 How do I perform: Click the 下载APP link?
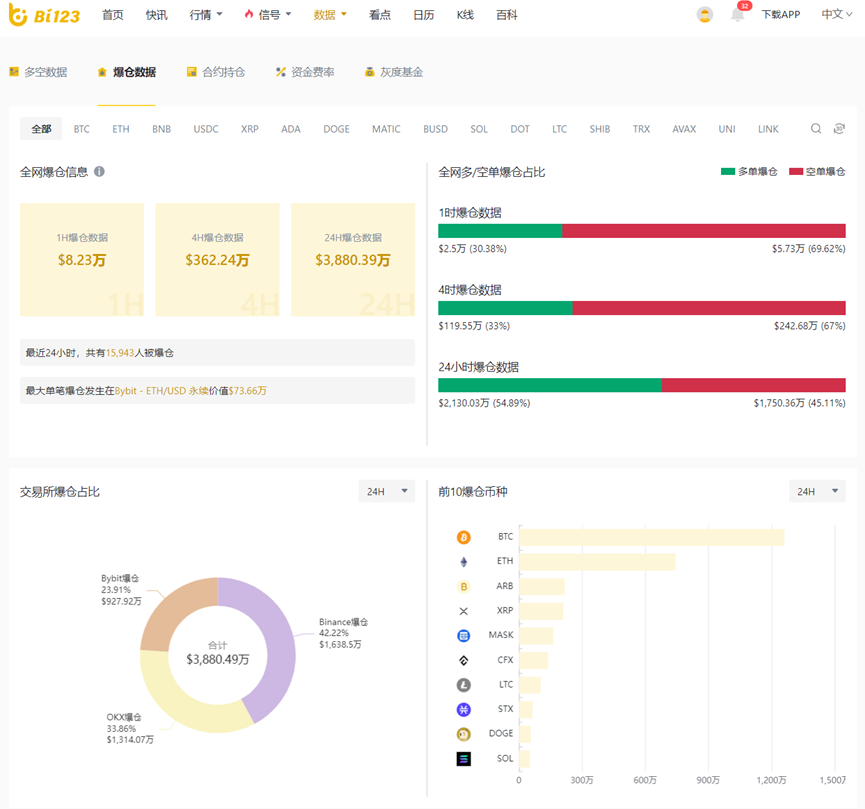(x=780, y=15)
